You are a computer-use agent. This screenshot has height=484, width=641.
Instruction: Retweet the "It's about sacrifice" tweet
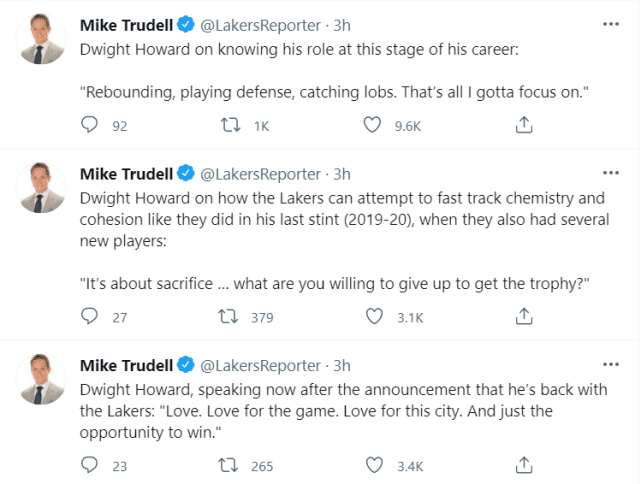click(x=231, y=317)
